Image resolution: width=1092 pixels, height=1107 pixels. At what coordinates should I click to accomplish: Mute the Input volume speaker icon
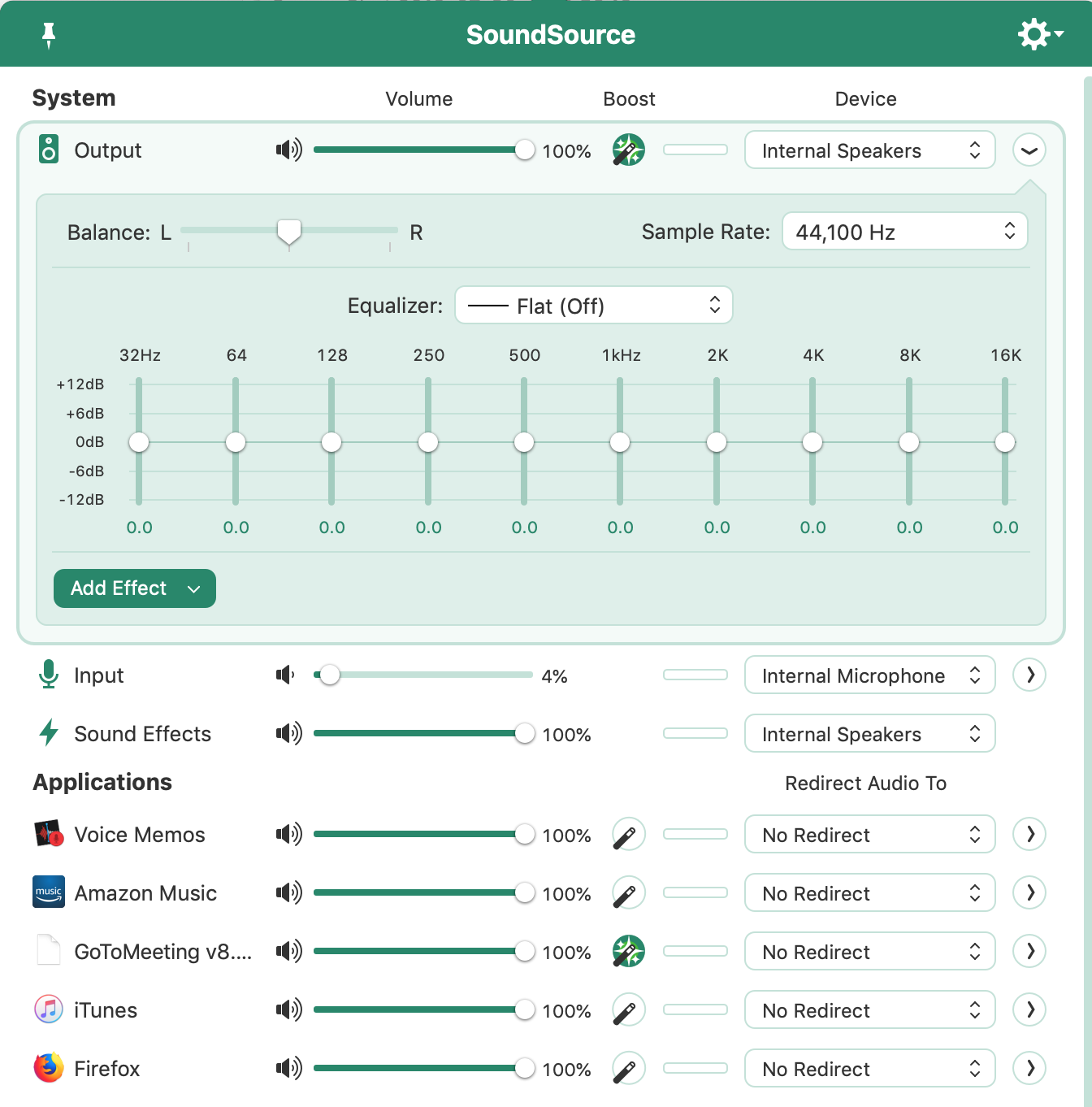pyautogui.click(x=285, y=675)
